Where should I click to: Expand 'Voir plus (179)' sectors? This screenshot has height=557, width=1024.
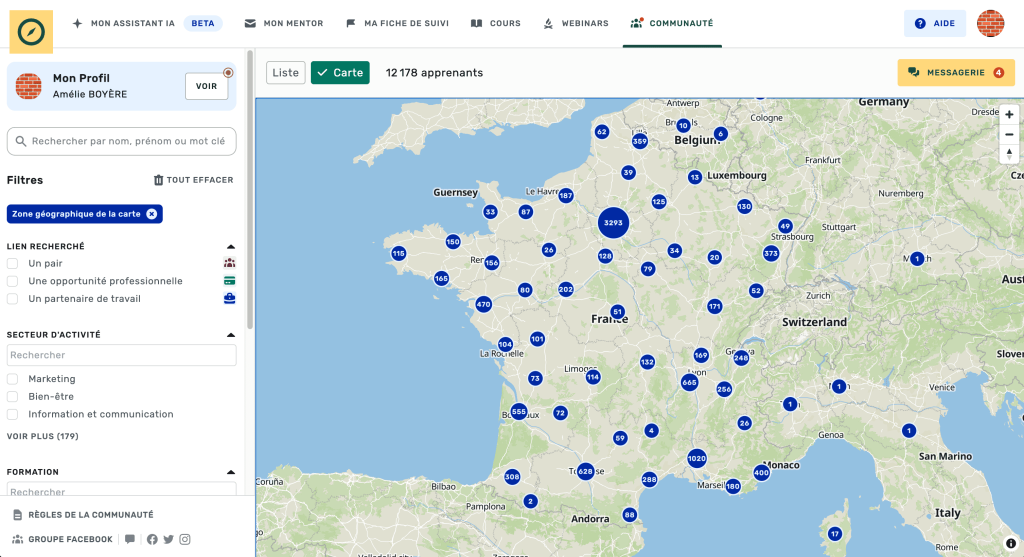click(43, 436)
